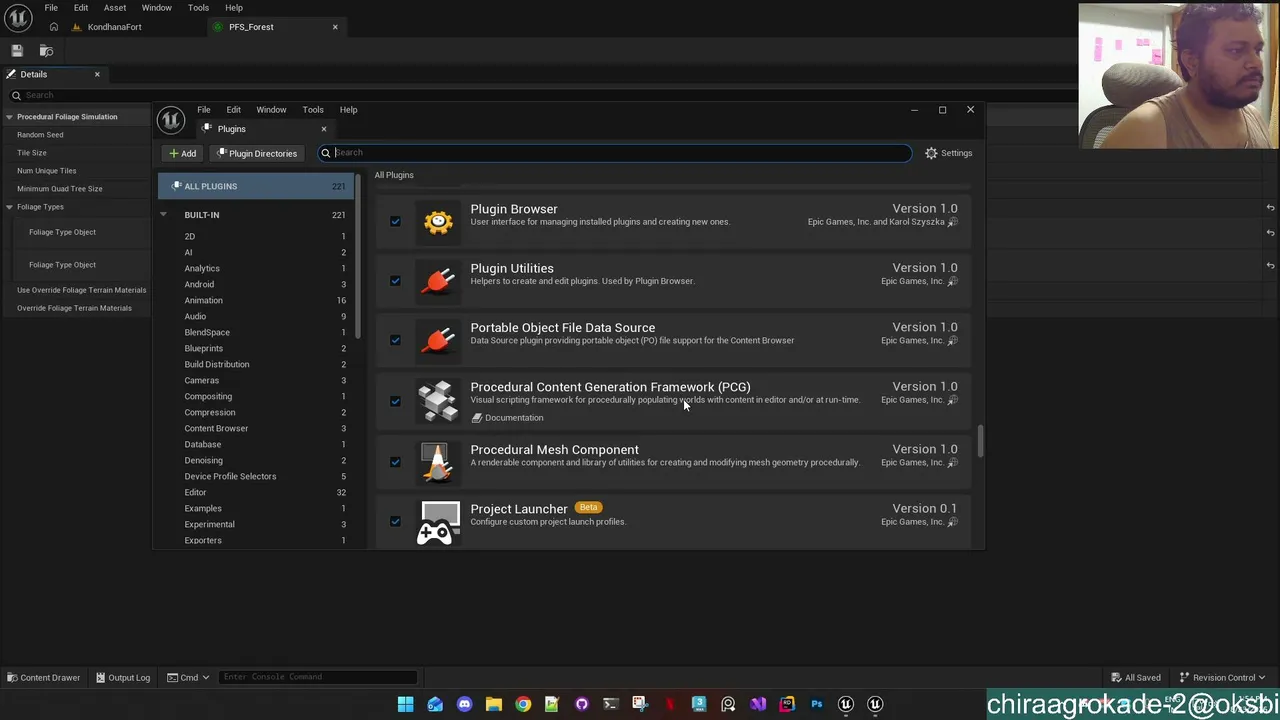This screenshot has width=1280, height=720.
Task: Open Visual Studio from the taskbar
Action: point(758,704)
